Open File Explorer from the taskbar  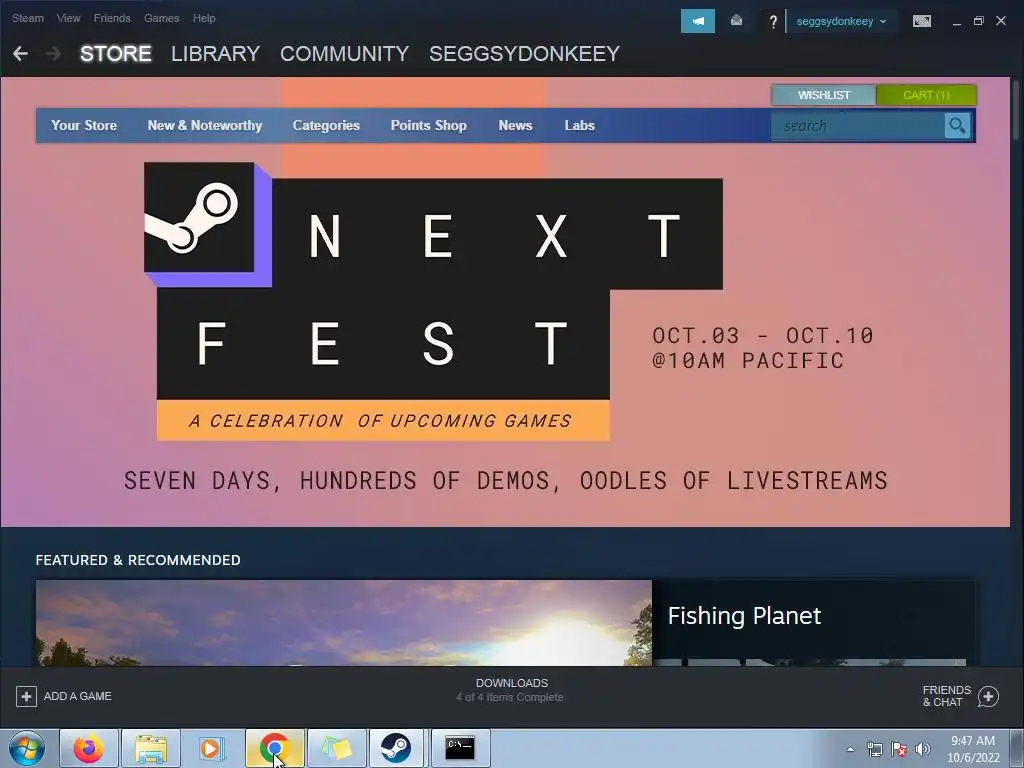151,748
